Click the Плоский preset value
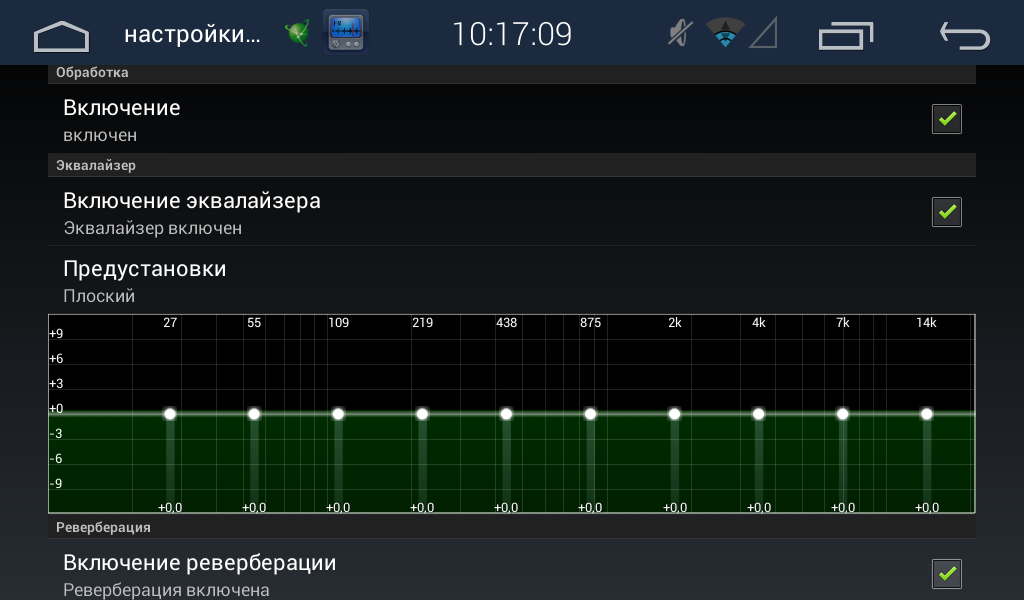This screenshot has width=1024, height=600. pyautogui.click(x=99, y=296)
